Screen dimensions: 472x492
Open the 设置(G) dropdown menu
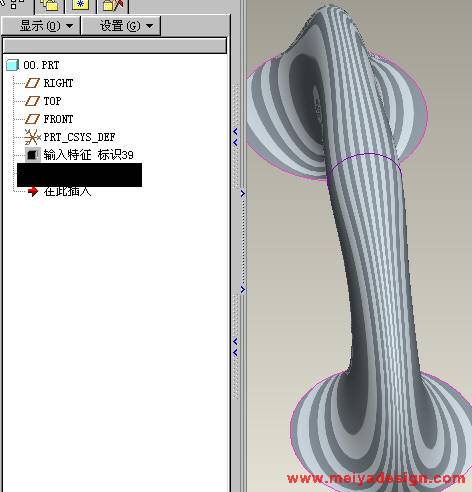click(121, 26)
